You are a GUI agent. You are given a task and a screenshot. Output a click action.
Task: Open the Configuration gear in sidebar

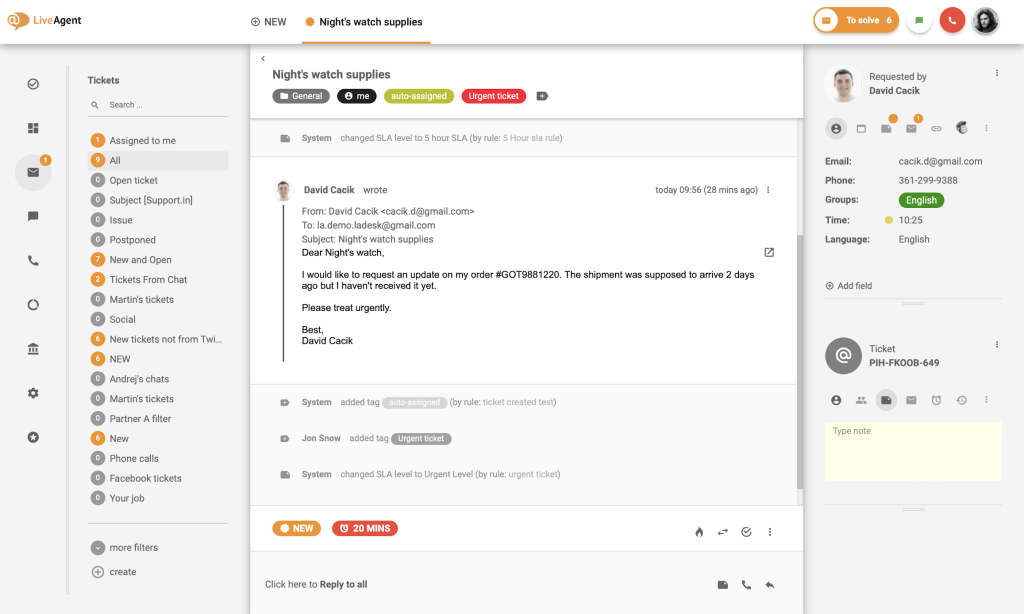(x=33, y=393)
